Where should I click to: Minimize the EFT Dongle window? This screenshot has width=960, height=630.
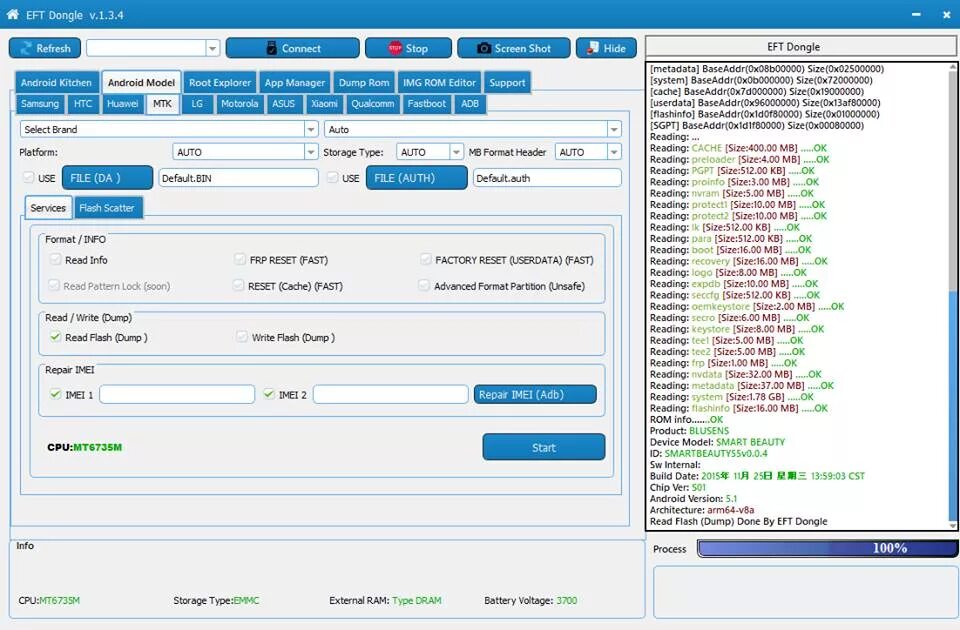click(916, 15)
